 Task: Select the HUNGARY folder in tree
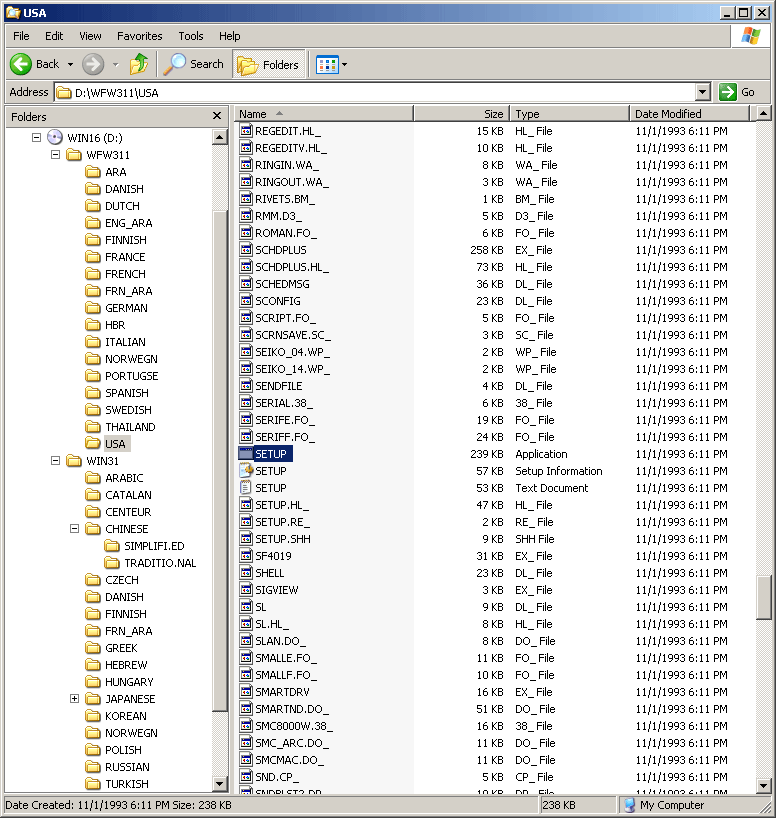point(129,682)
